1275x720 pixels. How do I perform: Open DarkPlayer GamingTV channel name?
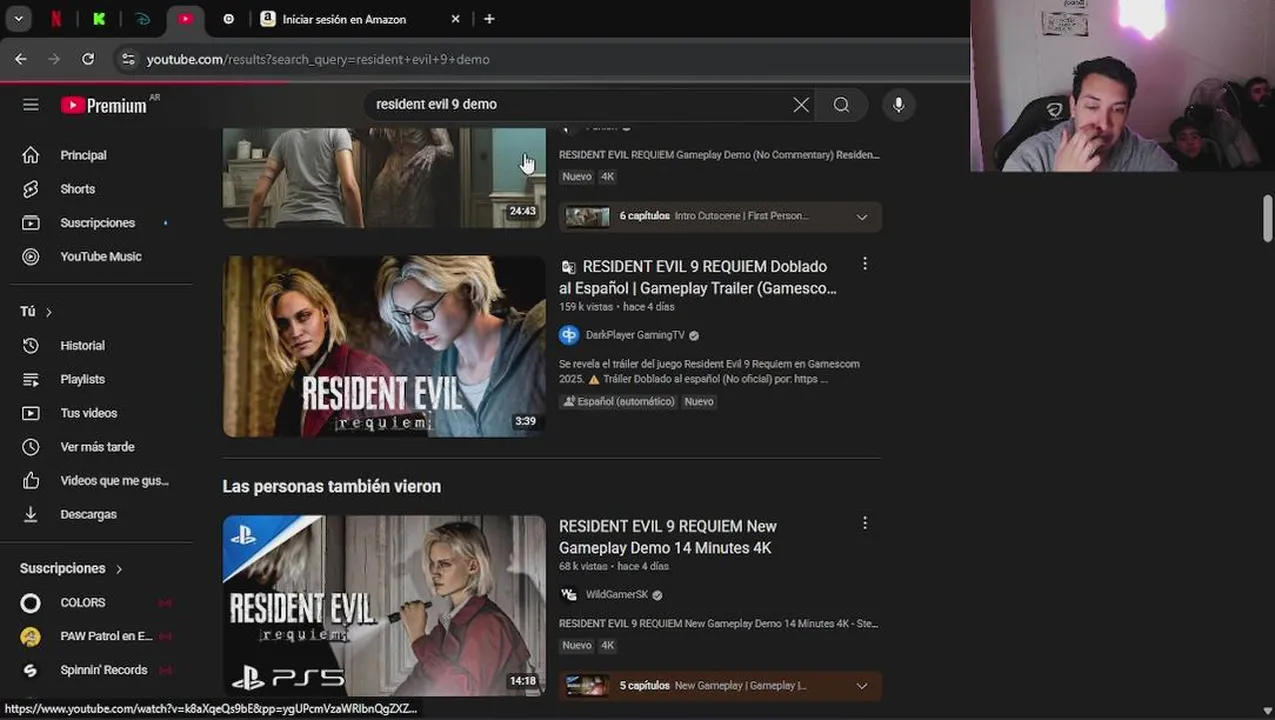coord(635,335)
